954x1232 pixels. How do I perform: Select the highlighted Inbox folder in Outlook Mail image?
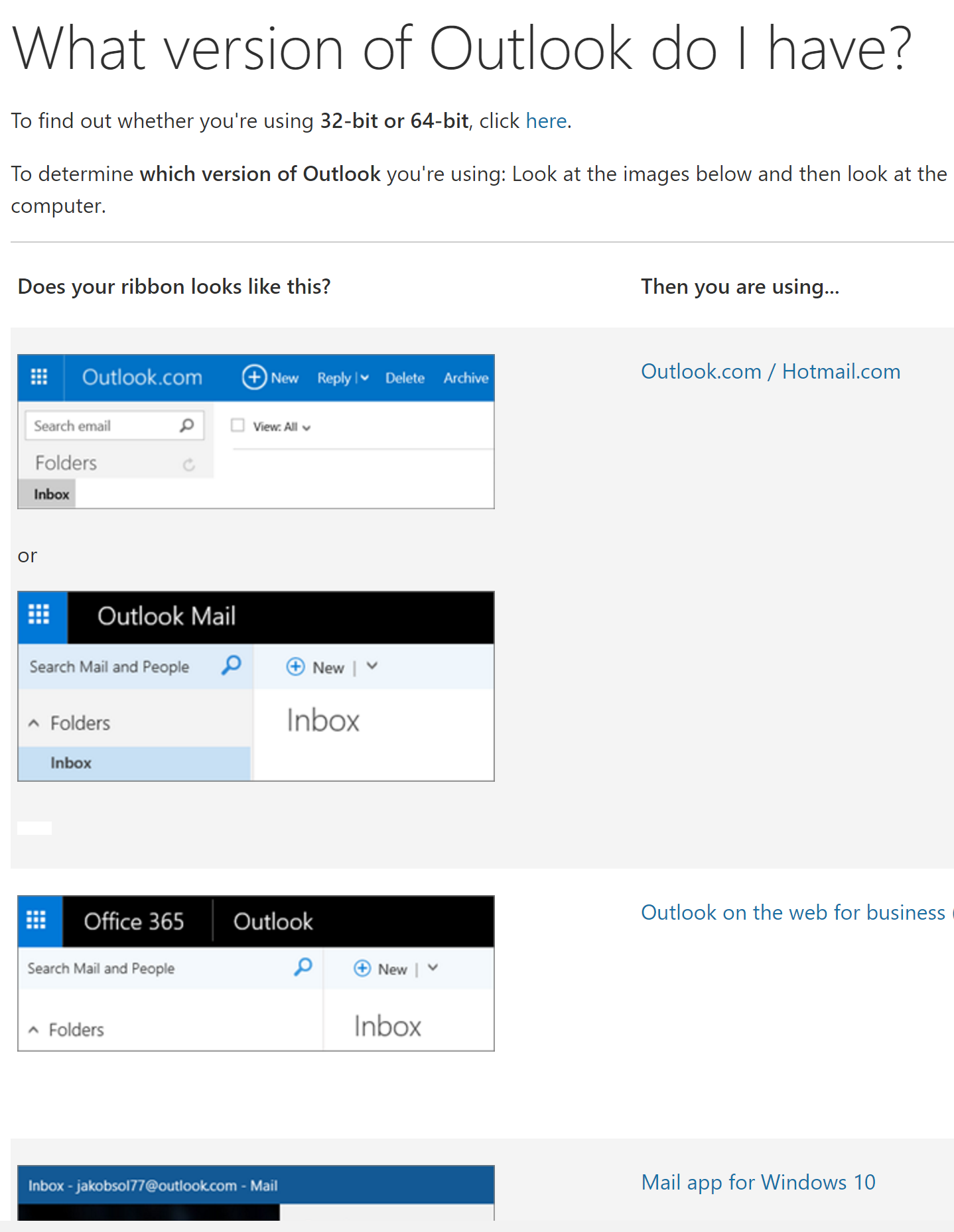tap(135, 763)
